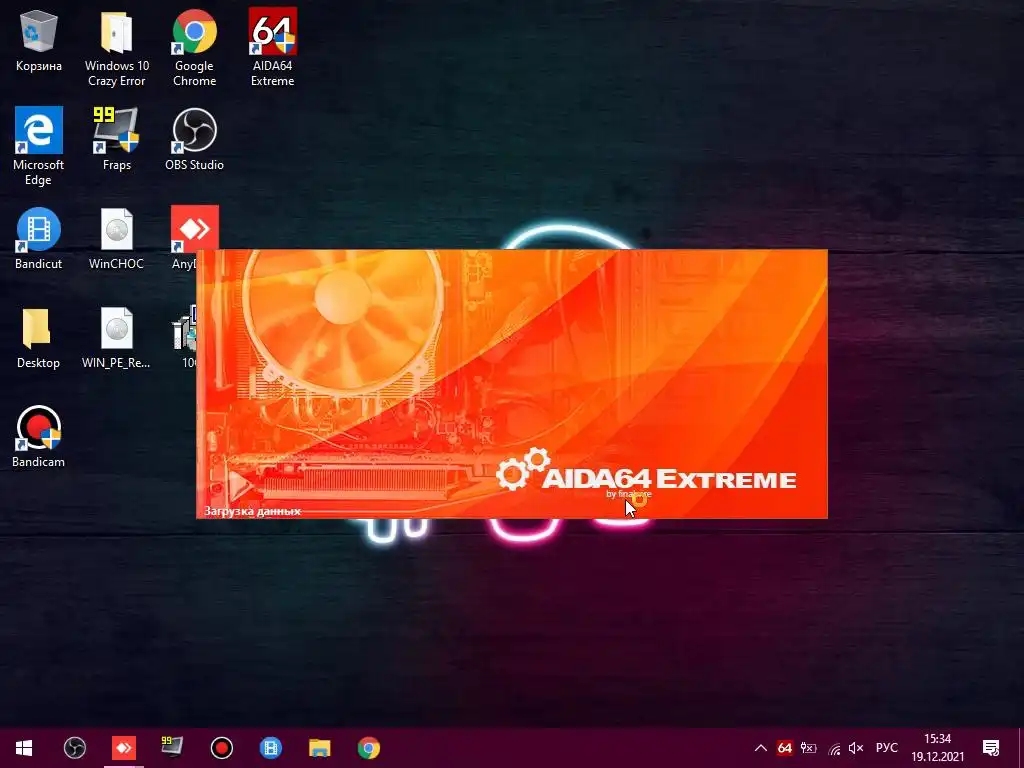Select the WIN_PE_Re... file icon

pos(116,337)
